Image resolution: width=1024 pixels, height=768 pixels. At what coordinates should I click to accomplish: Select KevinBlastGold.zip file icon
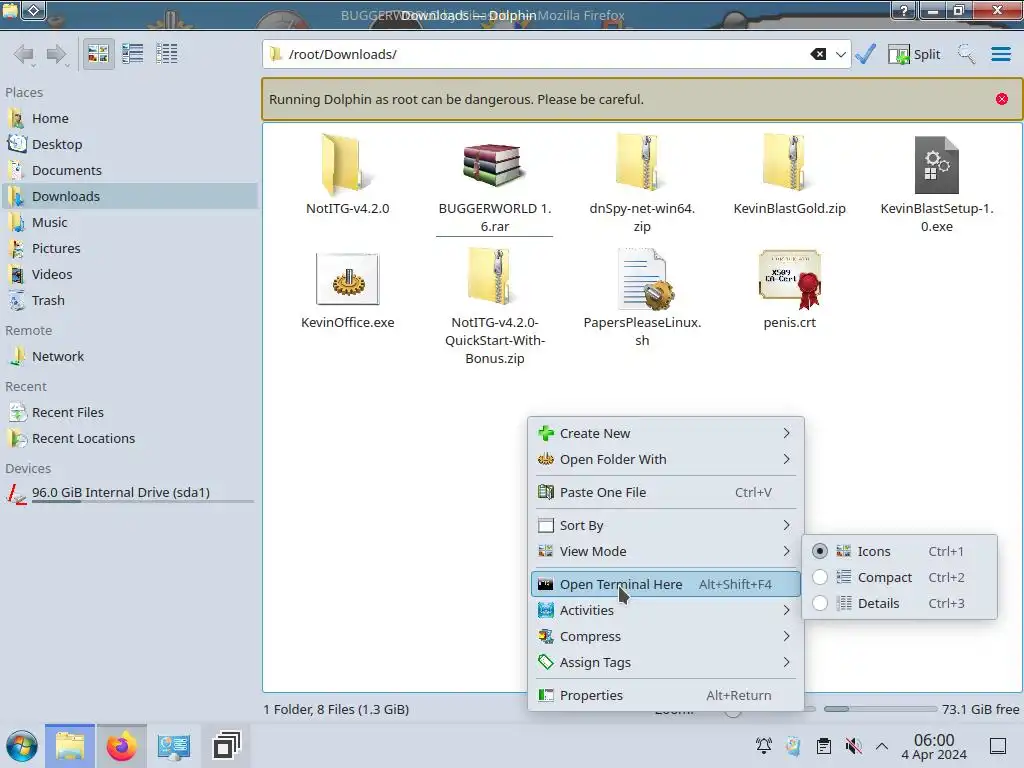click(x=789, y=163)
